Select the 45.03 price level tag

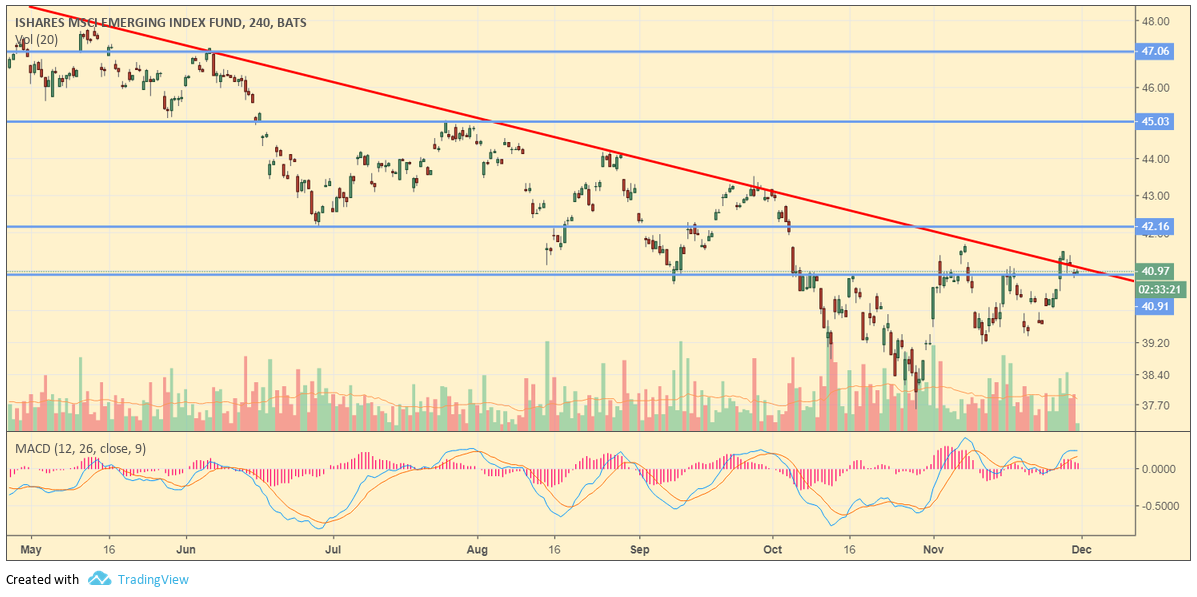[1155, 121]
